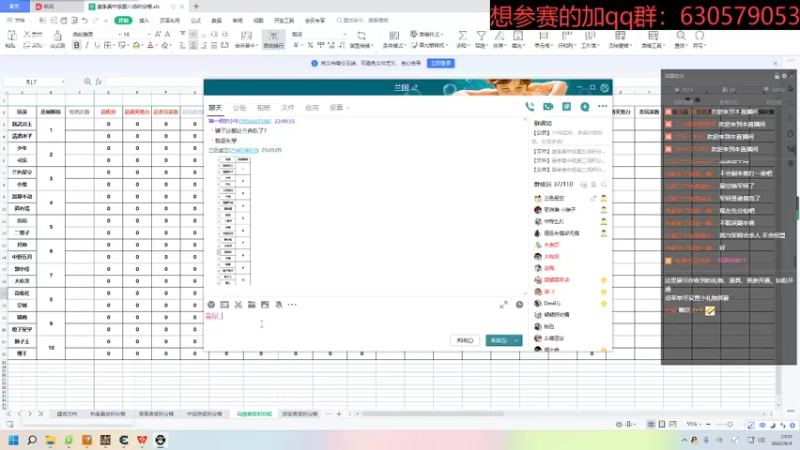Click the Italic button in WPS ribbon
The width and height of the screenshot is (800, 450).
(87, 45)
